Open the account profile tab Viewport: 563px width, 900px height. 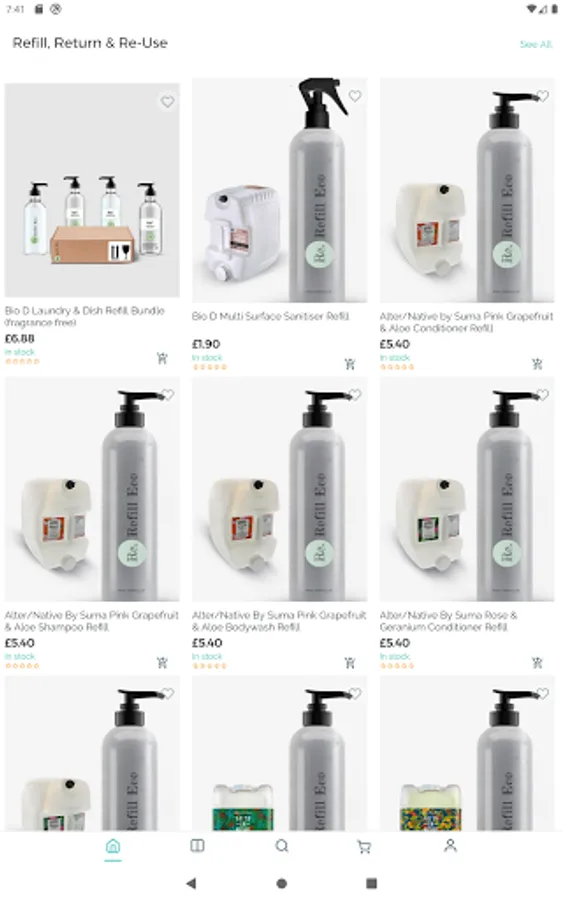pyautogui.click(x=451, y=845)
